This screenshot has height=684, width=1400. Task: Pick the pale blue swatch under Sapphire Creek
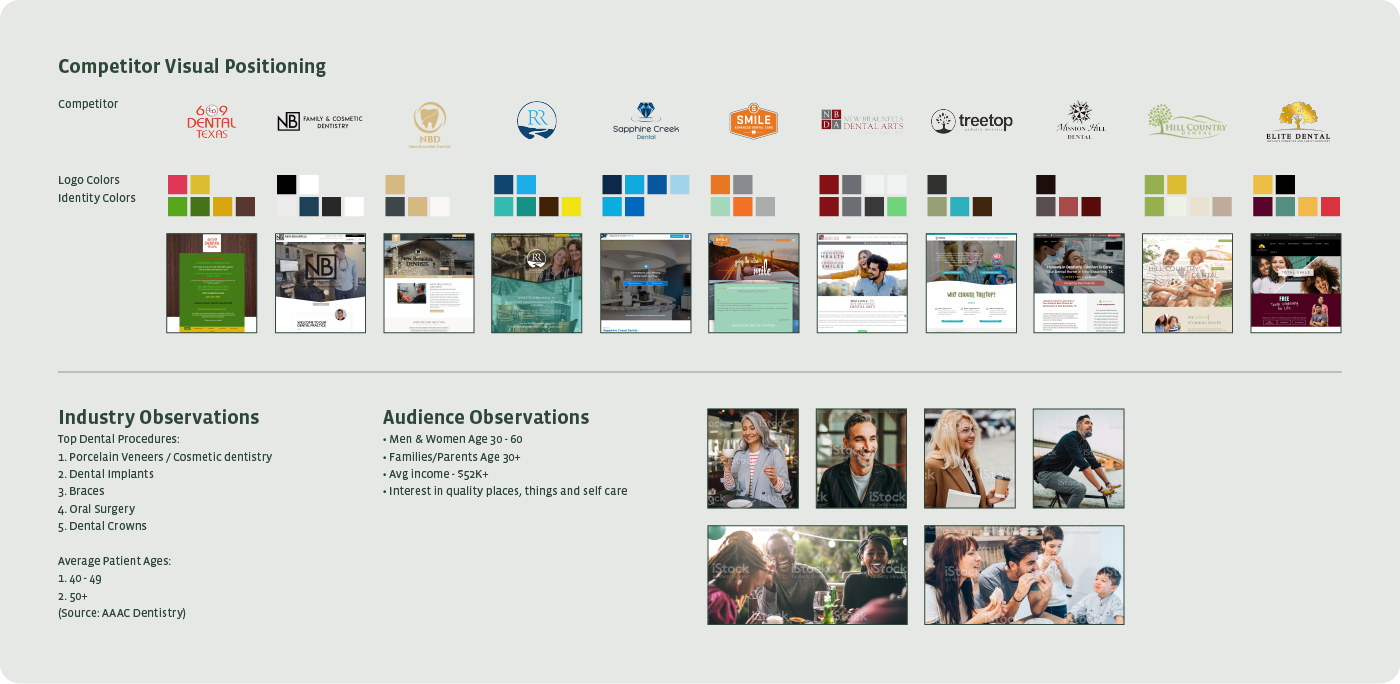[679, 184]
